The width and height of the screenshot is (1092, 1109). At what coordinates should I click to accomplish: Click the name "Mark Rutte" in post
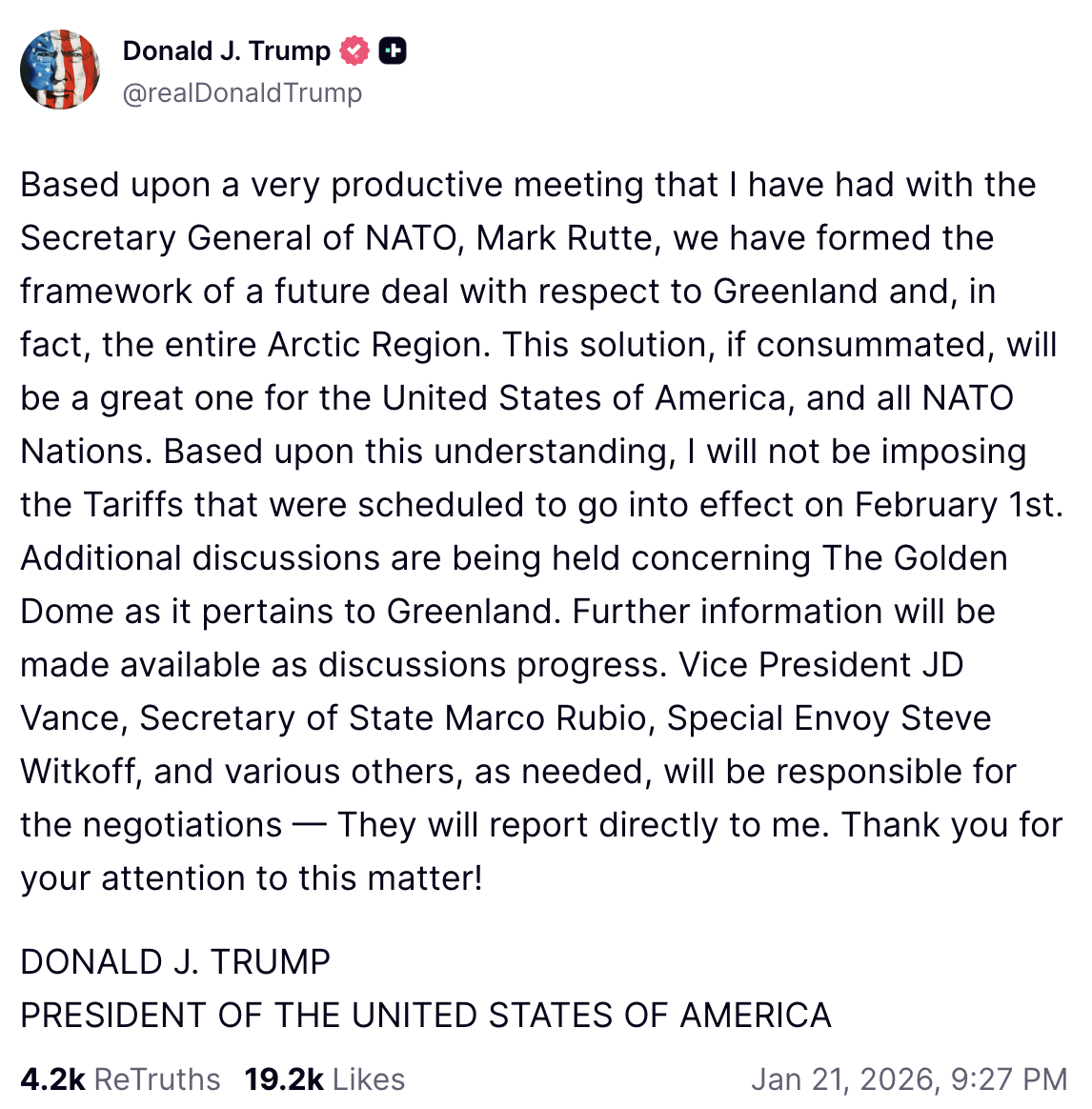(567, 238)
